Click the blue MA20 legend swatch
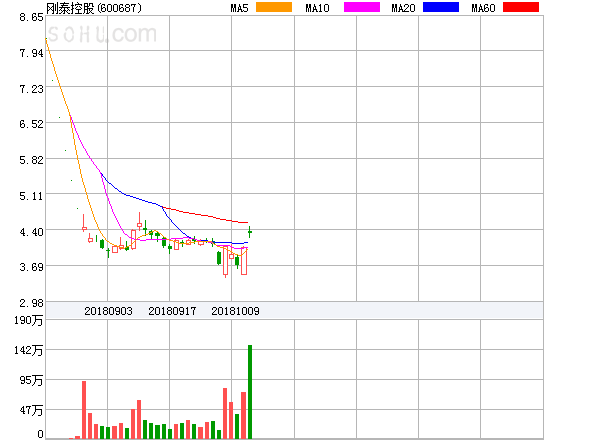This screenshot has width=600, height=440. pyautogui.click(x=441, y=7)
